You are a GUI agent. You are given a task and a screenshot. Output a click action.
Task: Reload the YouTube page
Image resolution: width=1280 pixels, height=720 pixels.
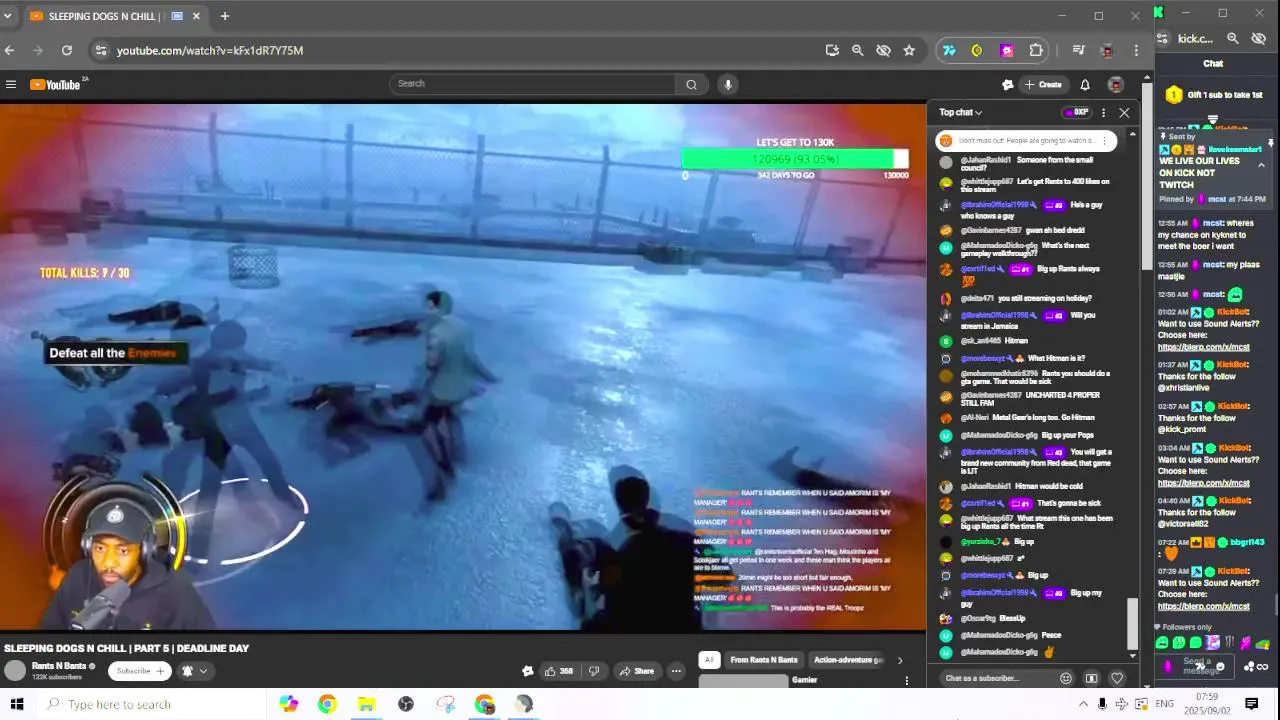[66, 50]
